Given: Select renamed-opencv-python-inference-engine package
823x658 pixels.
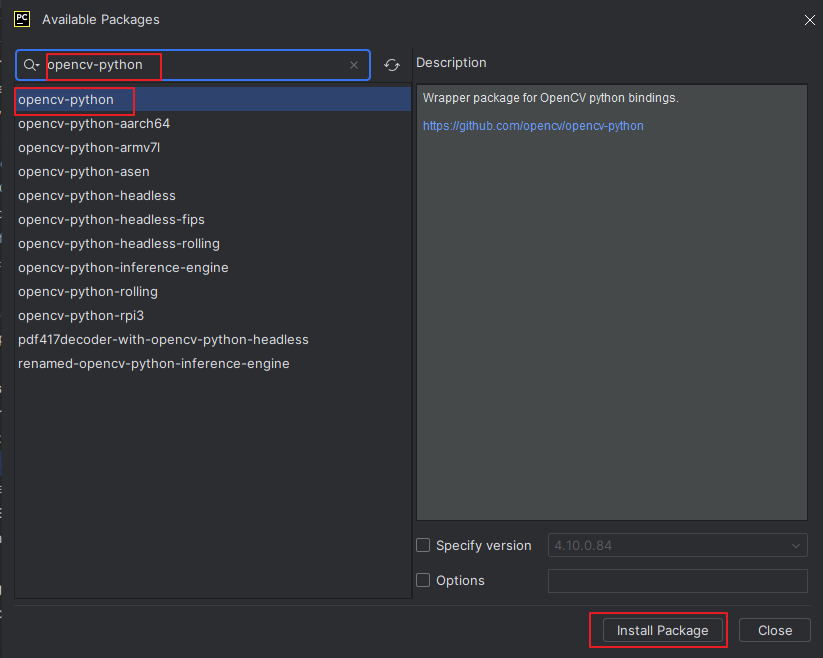Looking at the screenshot, I should pyautogui.click(x=213, y=364).
